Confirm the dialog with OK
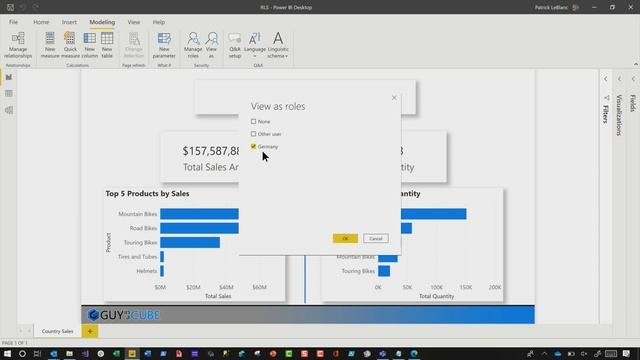This screenshot has height=360, width=640. [345, 238]
